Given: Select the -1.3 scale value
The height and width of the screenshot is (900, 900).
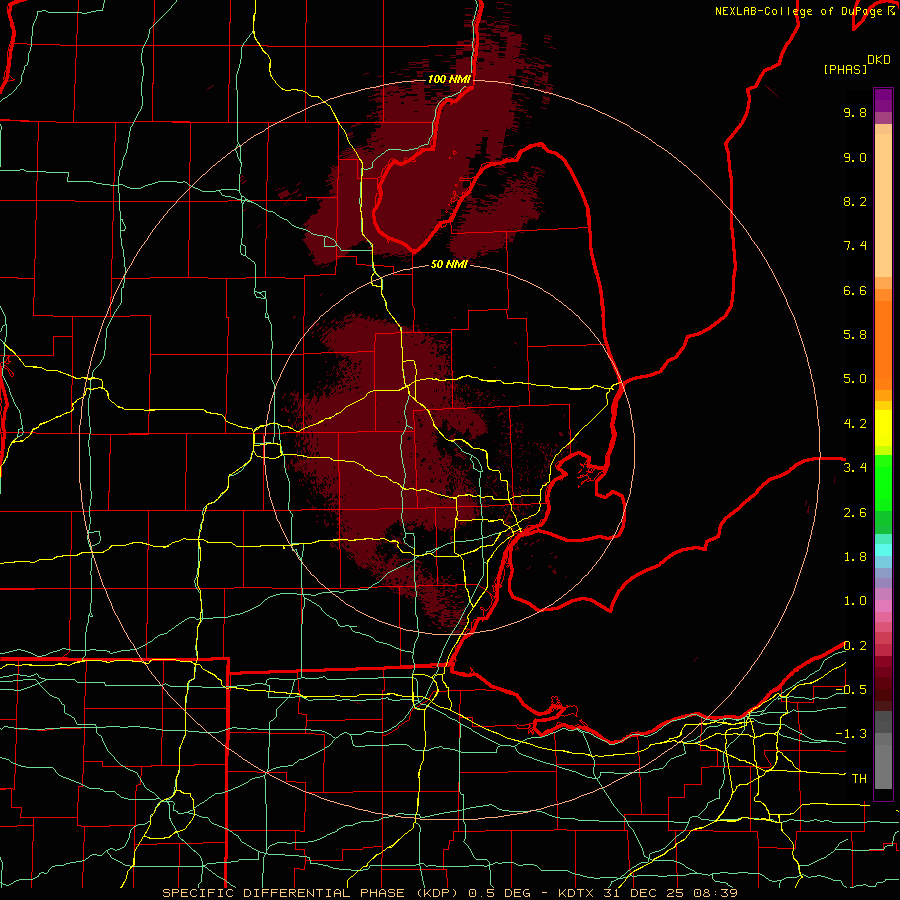Looking at the screenshot, I should point(852,734).
